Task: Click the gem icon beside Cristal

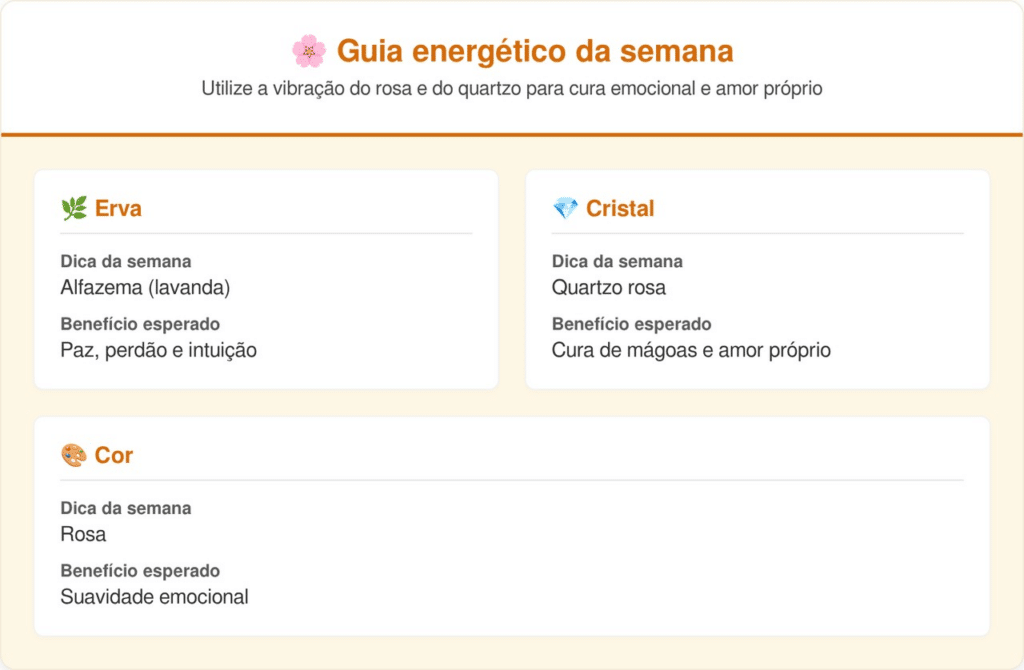Action: 565,208
